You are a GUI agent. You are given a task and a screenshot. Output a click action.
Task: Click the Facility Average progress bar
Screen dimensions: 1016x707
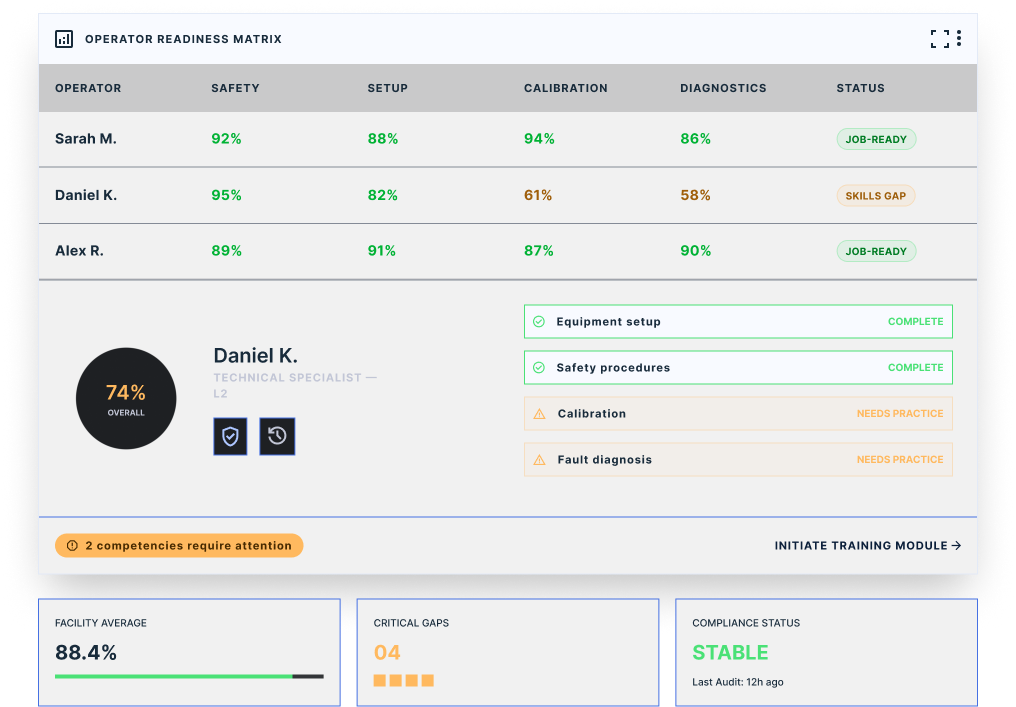point(189,677)
